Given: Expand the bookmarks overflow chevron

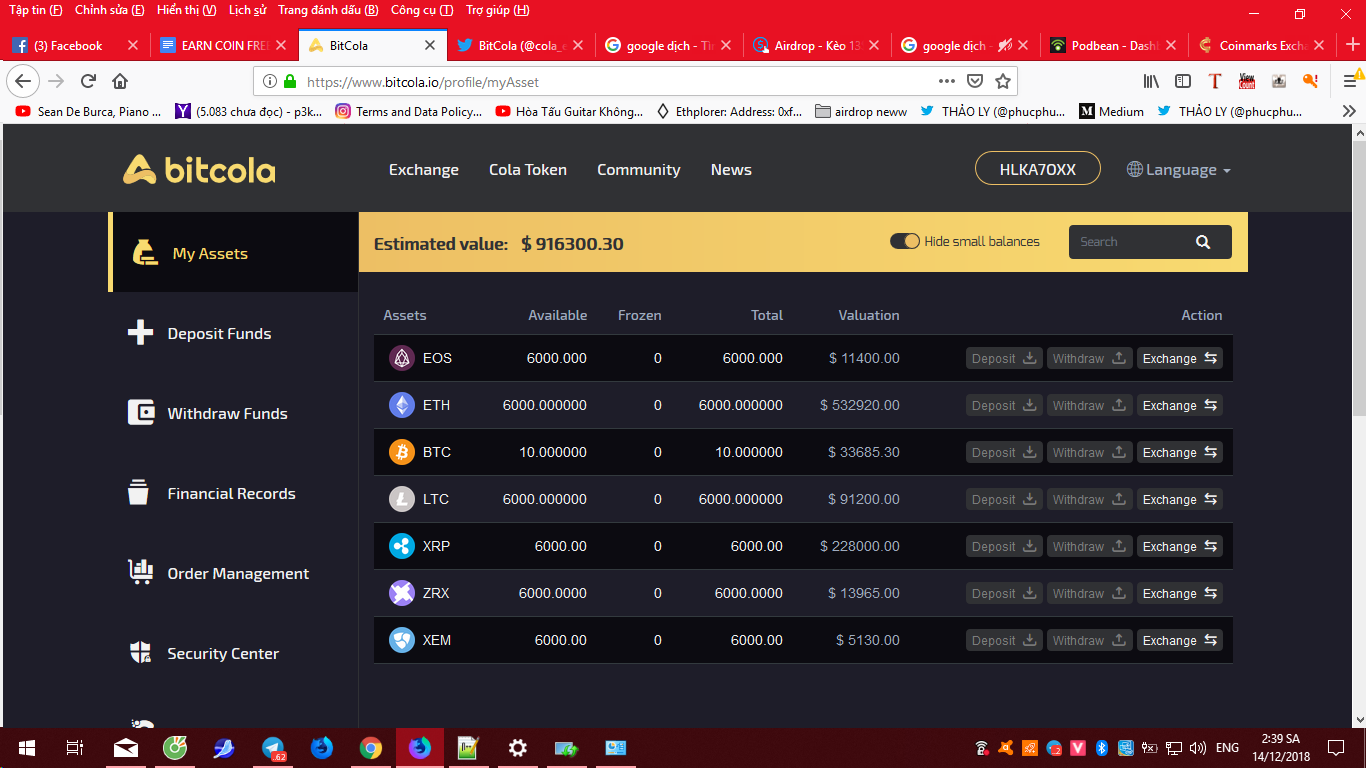Looking at the screenshot, I should pyautogui.click(x=1349, y=112).
